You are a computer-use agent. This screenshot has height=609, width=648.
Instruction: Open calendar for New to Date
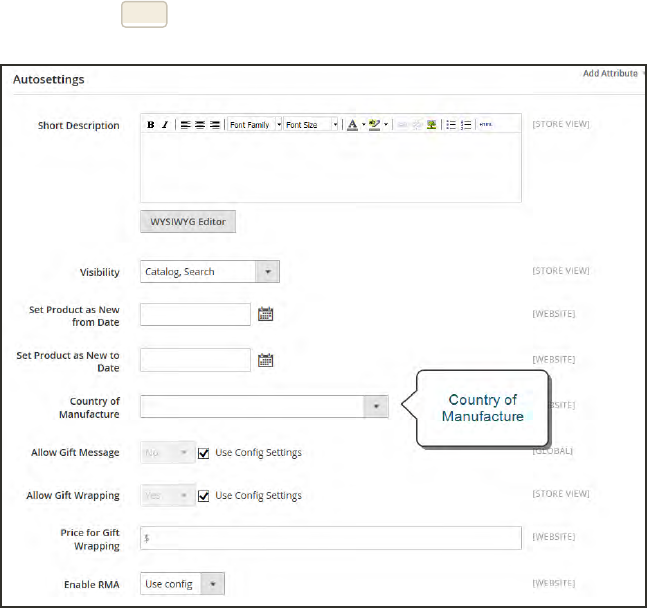click(x=266, y=360)
